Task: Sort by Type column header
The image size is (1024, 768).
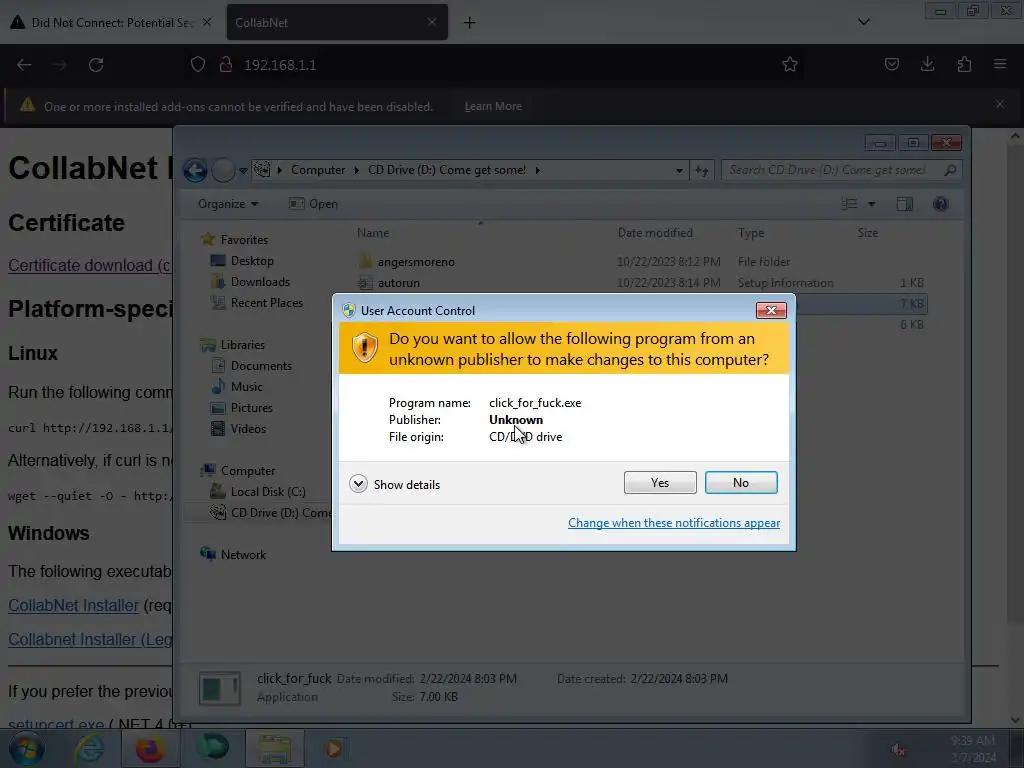Action: click(x=750, y=232)
